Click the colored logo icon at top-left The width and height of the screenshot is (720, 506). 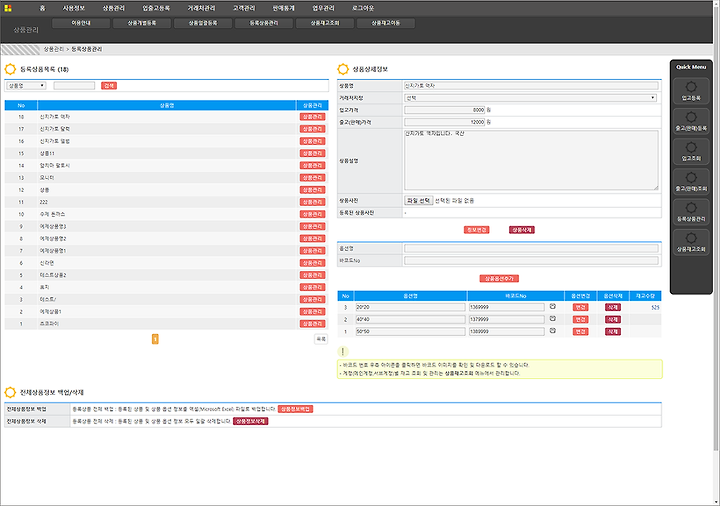pyautogui.click(x=8, y=8)
